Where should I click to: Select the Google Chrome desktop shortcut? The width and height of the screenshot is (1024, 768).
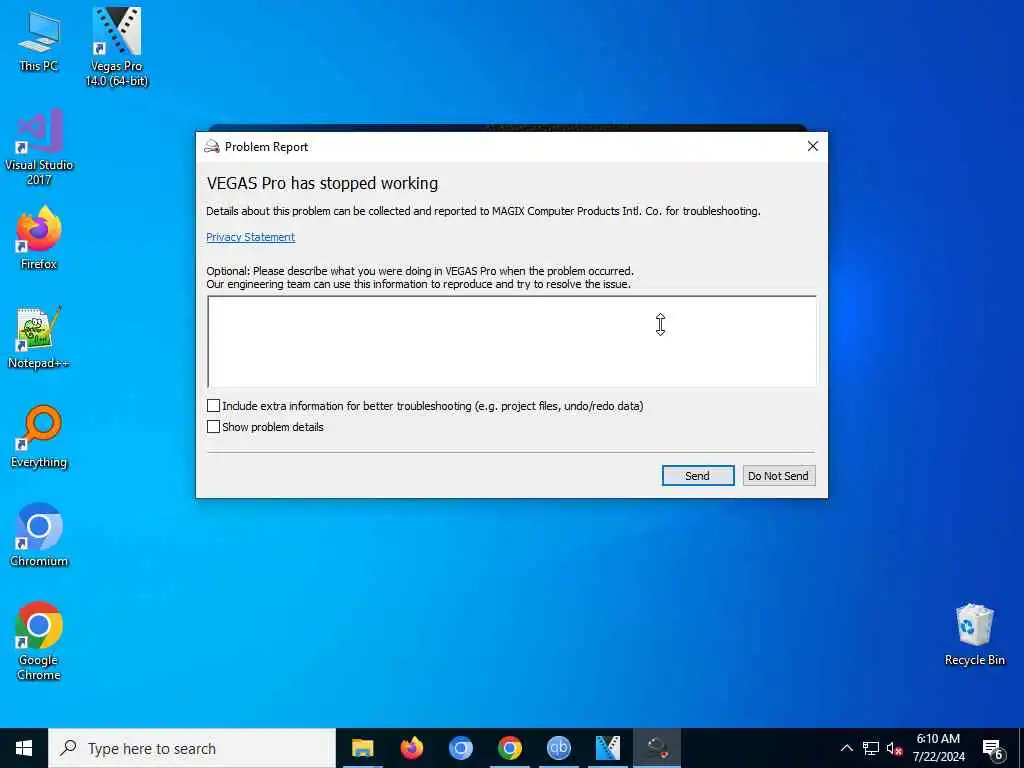(x=39, y=641)
